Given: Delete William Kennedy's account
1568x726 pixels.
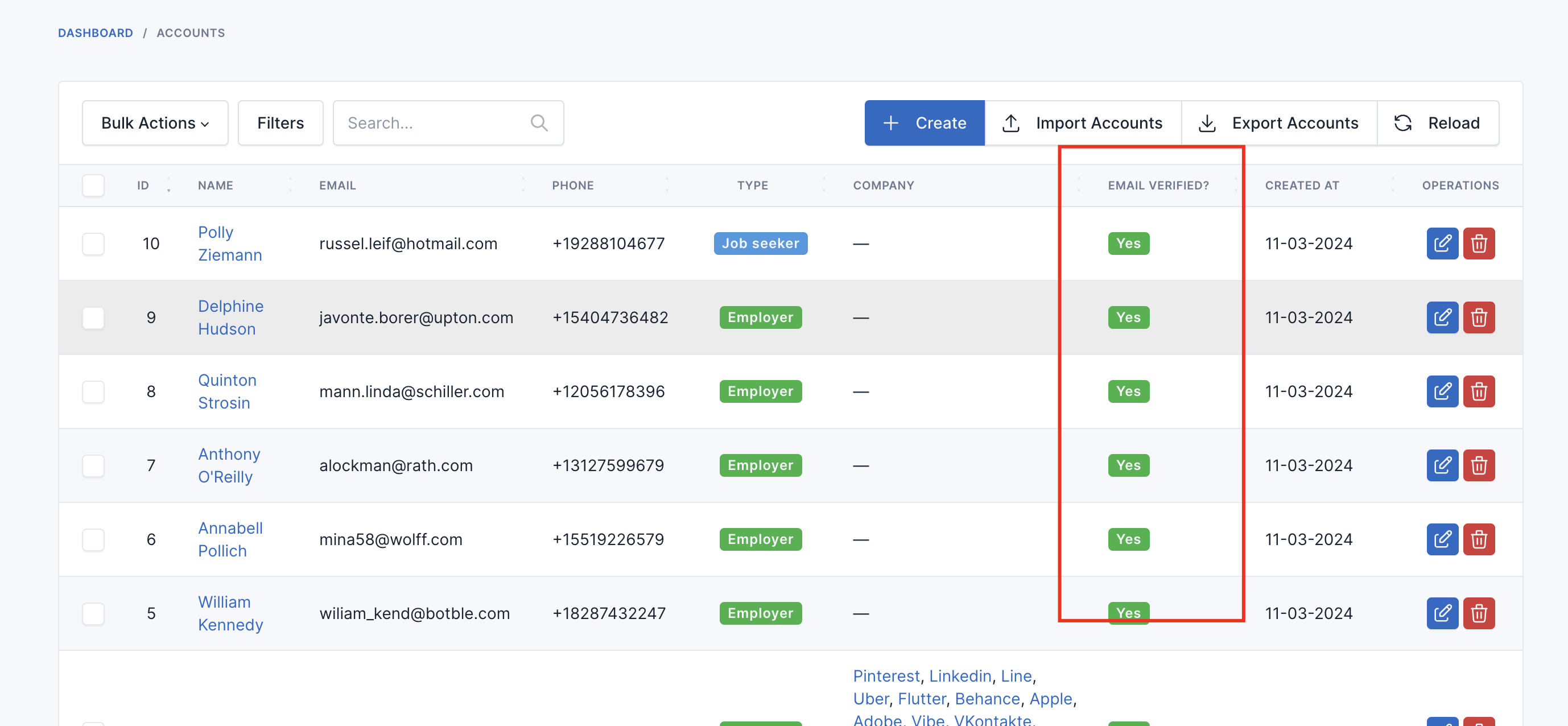Looking at the screenshot, I should click(1479, 613).
